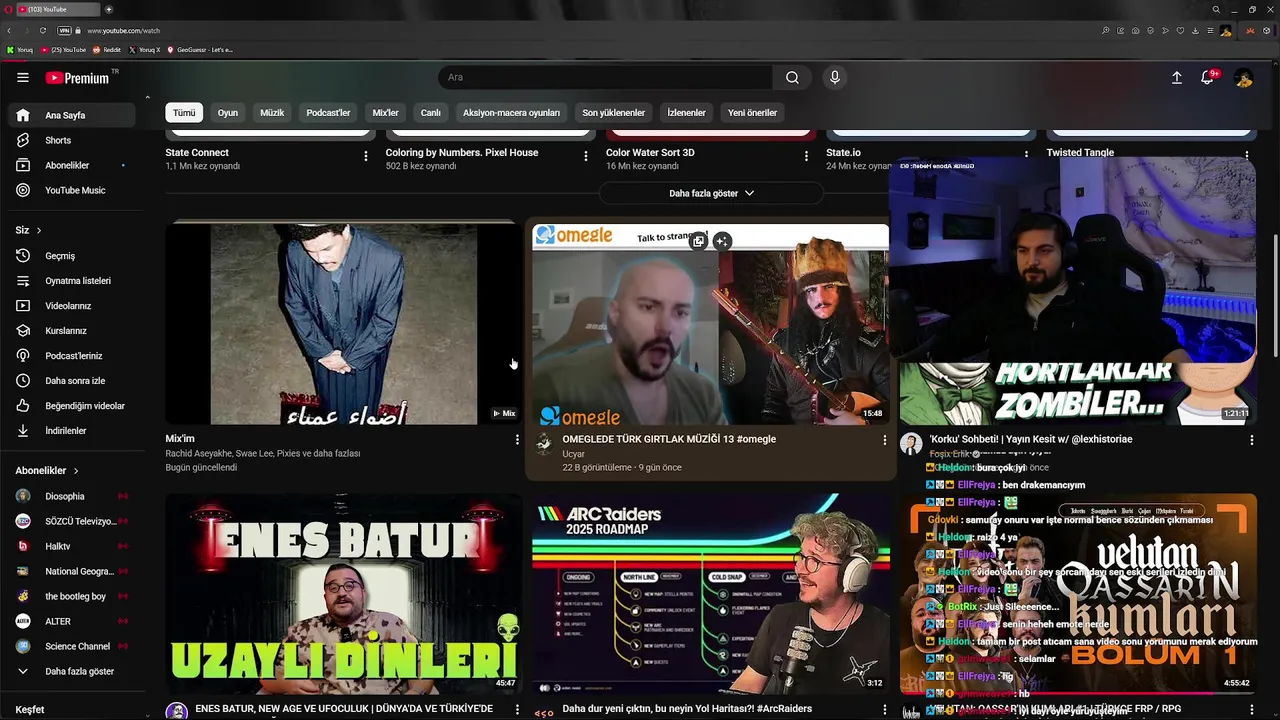
Task: Select the Podcast'ler filter chip
Action: coord(328,113)
